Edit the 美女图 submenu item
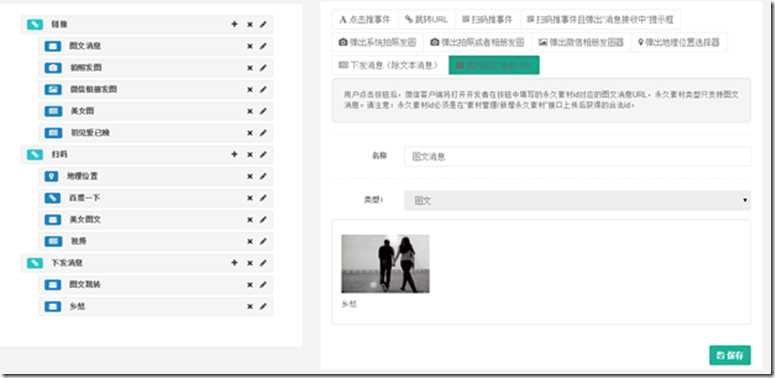 pos(263,111)
